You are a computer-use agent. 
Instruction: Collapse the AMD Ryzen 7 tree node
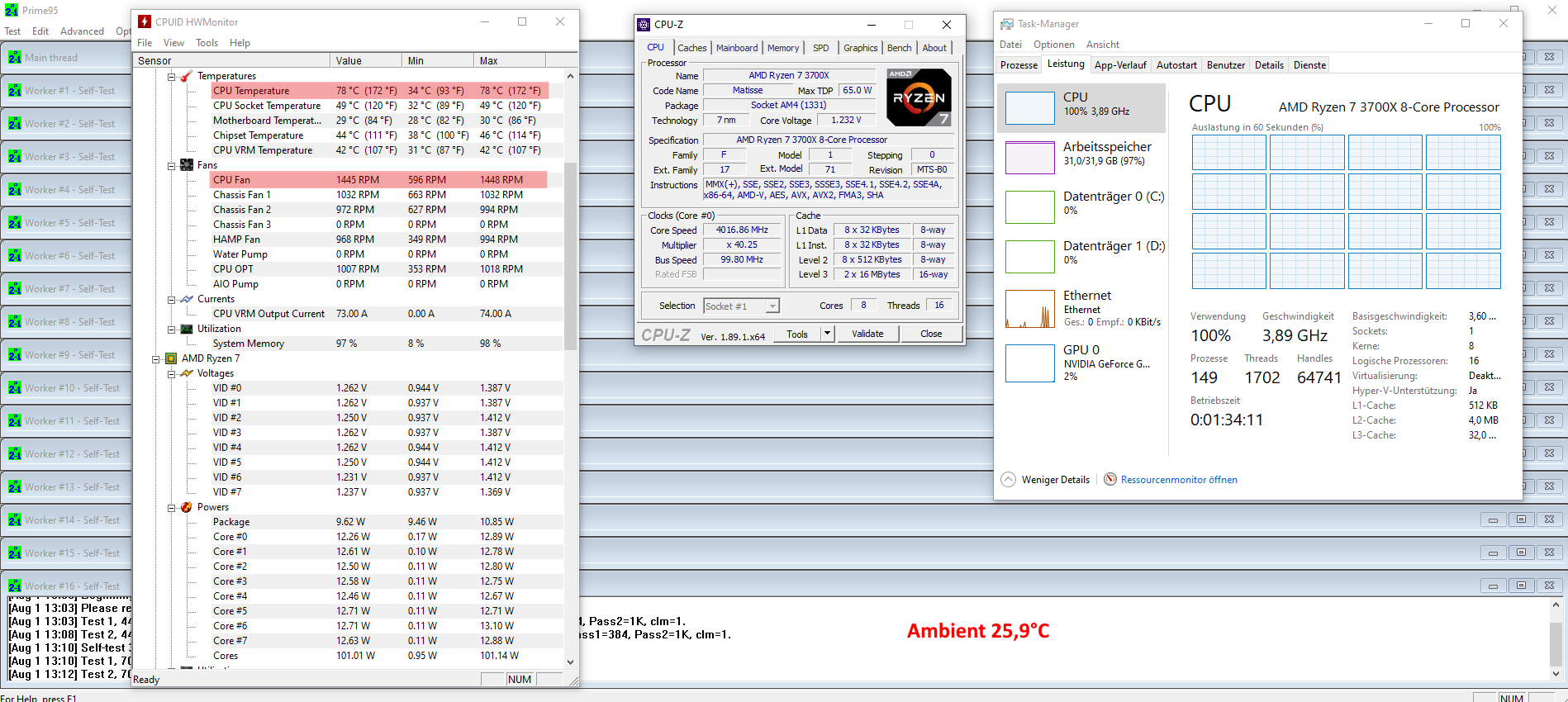(x=155, y=358)
